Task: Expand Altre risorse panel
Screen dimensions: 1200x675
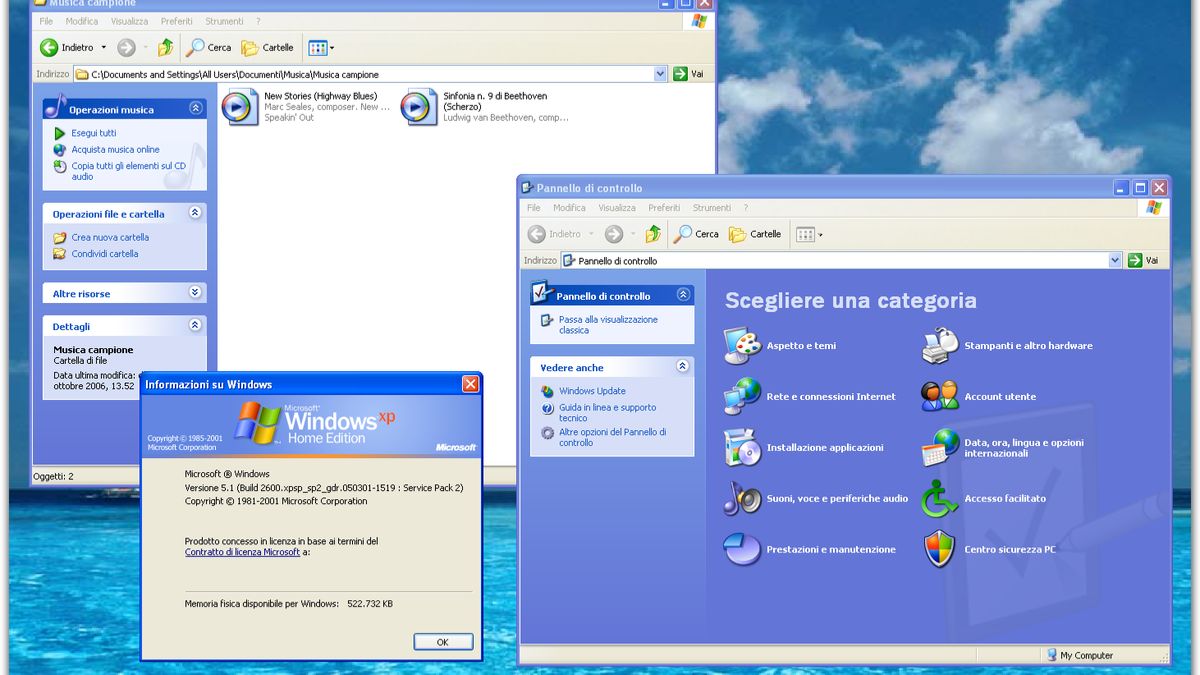Action: [195, 292]
